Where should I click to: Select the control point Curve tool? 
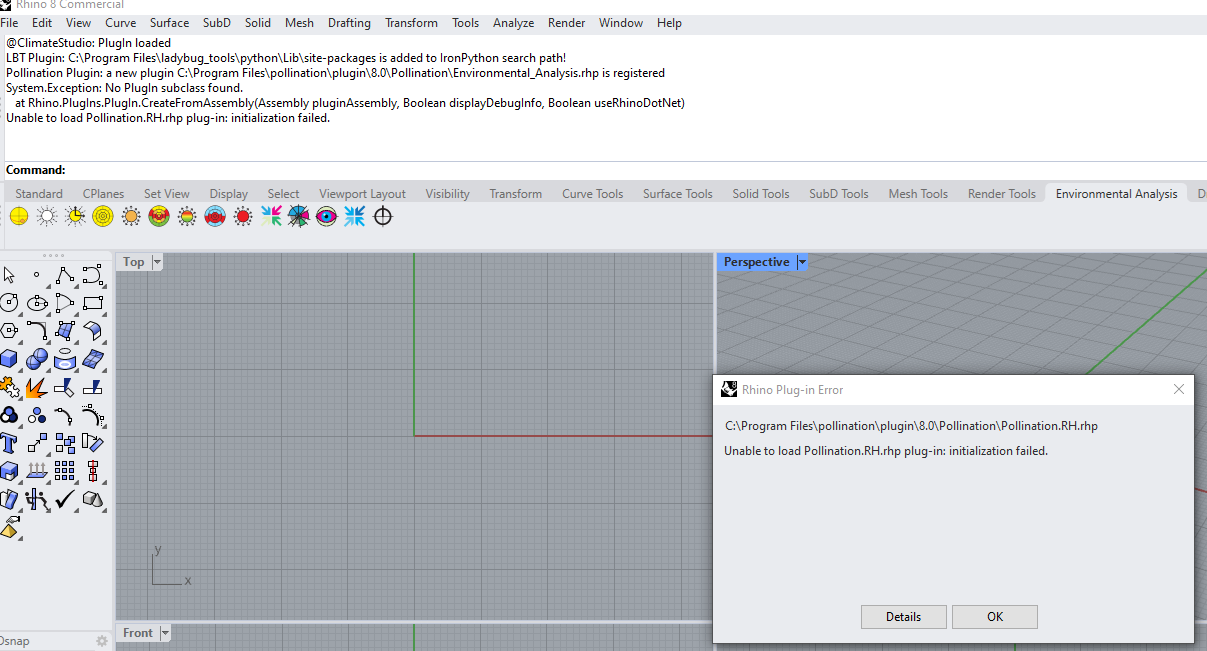pos(93,275)
